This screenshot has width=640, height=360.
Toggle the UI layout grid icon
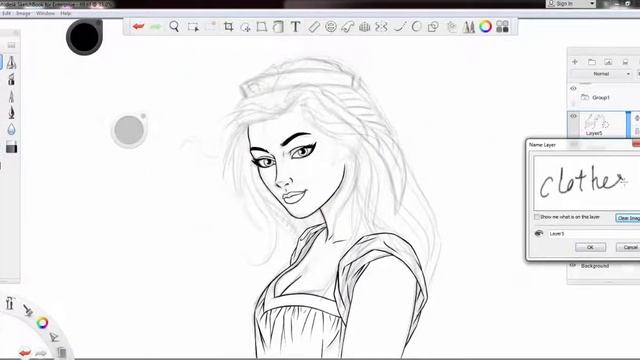coord(502,27)
